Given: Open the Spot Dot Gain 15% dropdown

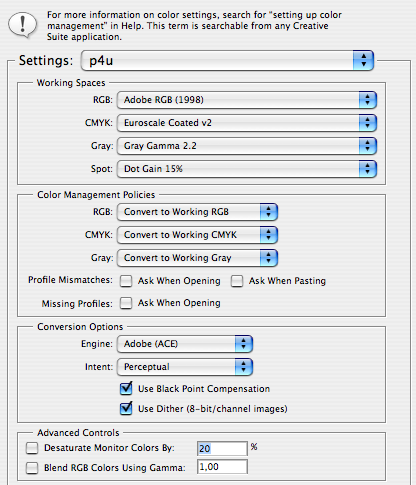Looking at the screenshot, I should 247,169.
